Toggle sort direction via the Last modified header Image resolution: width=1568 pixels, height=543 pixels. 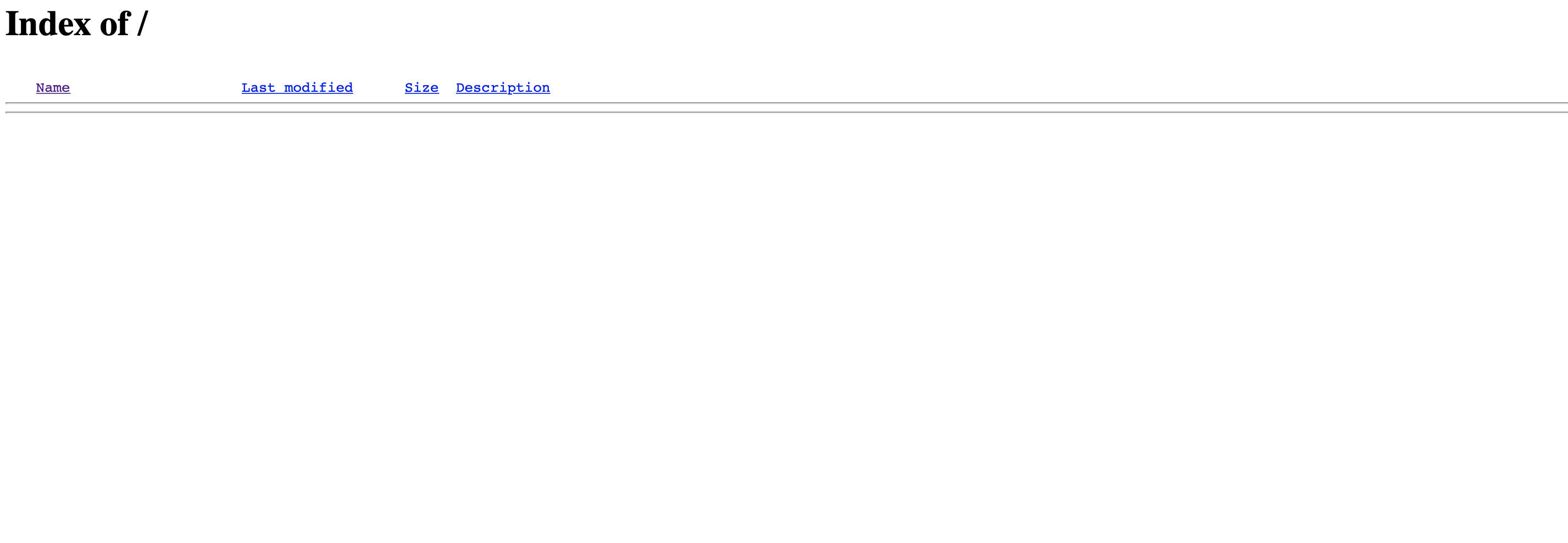point(297,87)
